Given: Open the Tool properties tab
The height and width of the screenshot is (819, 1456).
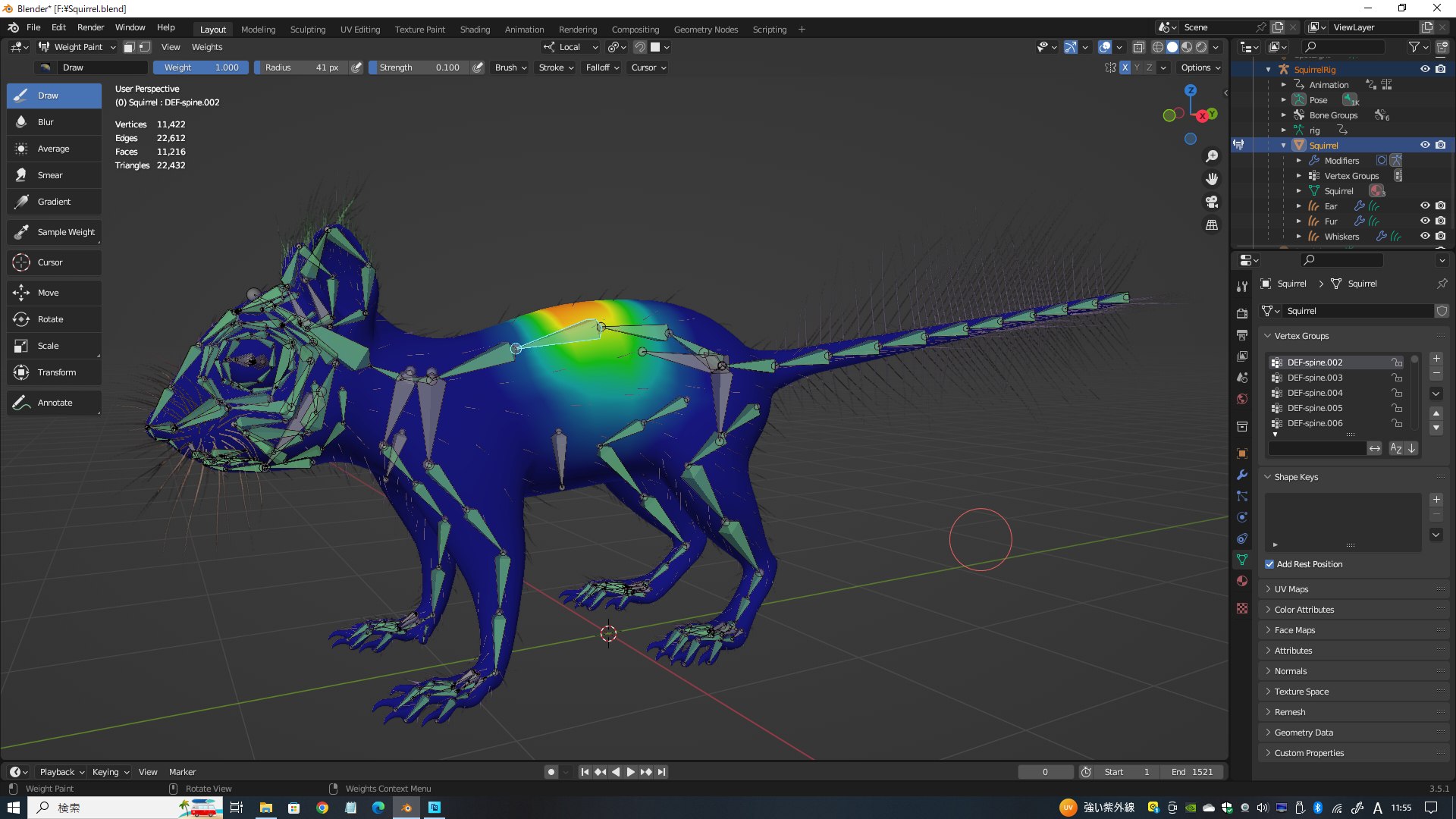Looking at the screenshot, I should click(1242, 287).
